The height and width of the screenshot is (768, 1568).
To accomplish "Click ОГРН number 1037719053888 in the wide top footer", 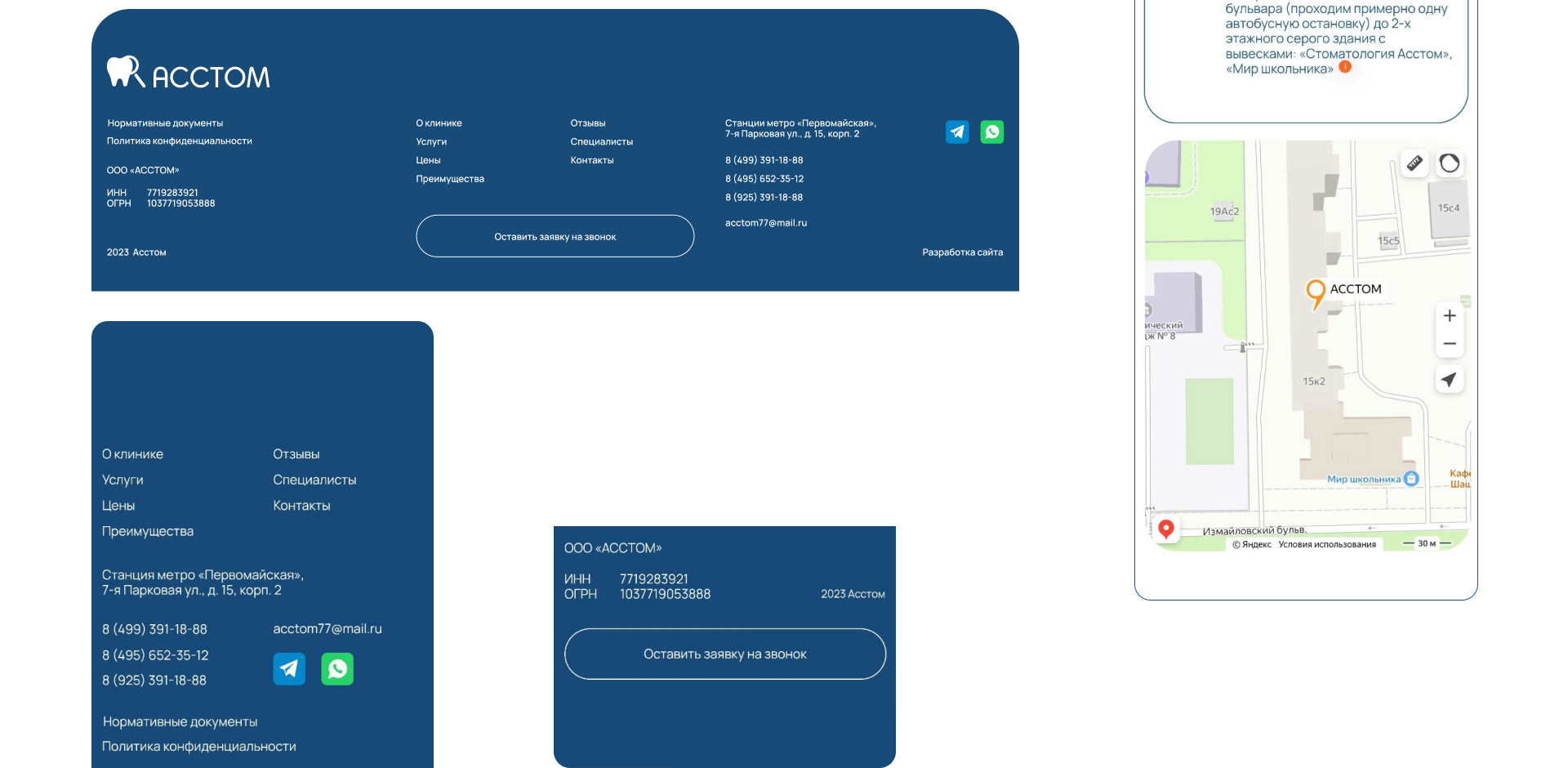I will pyautogui.click(x=180, y=203).
